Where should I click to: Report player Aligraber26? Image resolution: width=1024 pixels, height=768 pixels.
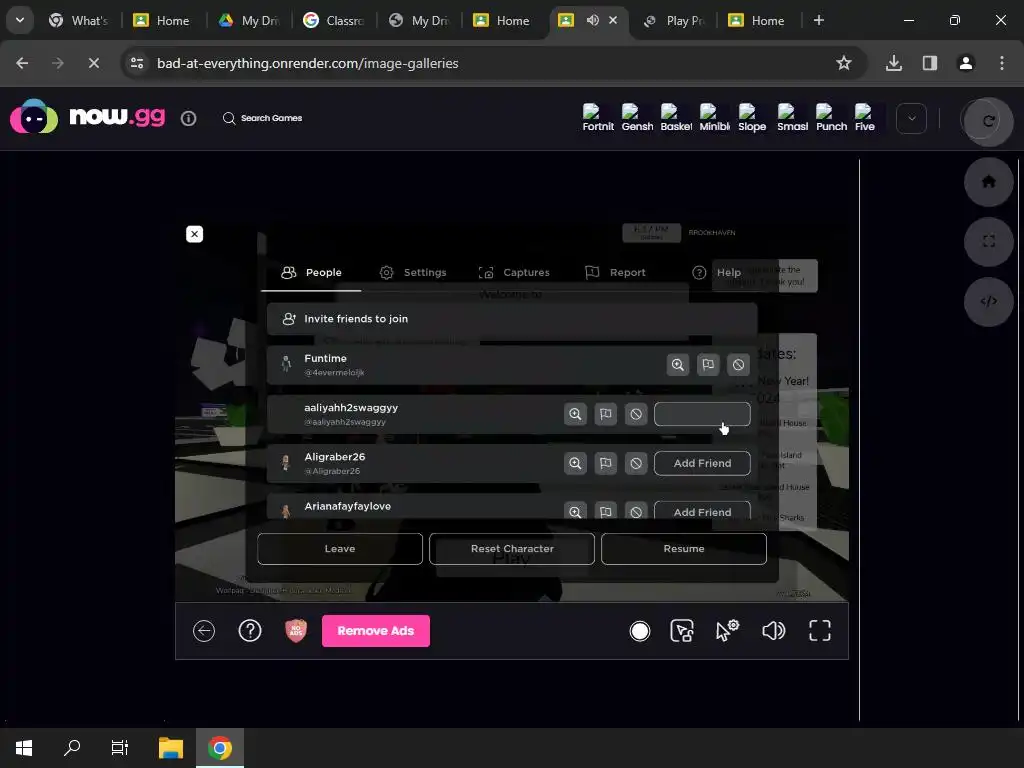pos(605,463)
